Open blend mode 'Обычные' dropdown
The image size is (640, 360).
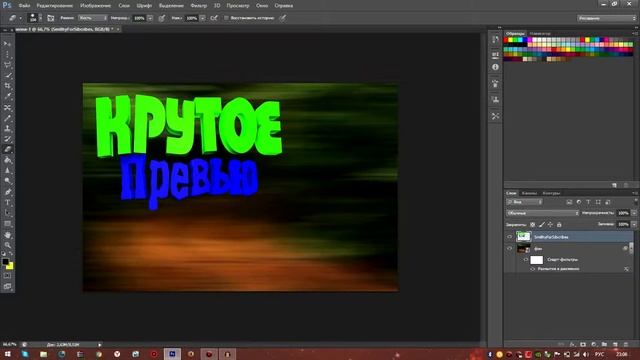point(542,213)
